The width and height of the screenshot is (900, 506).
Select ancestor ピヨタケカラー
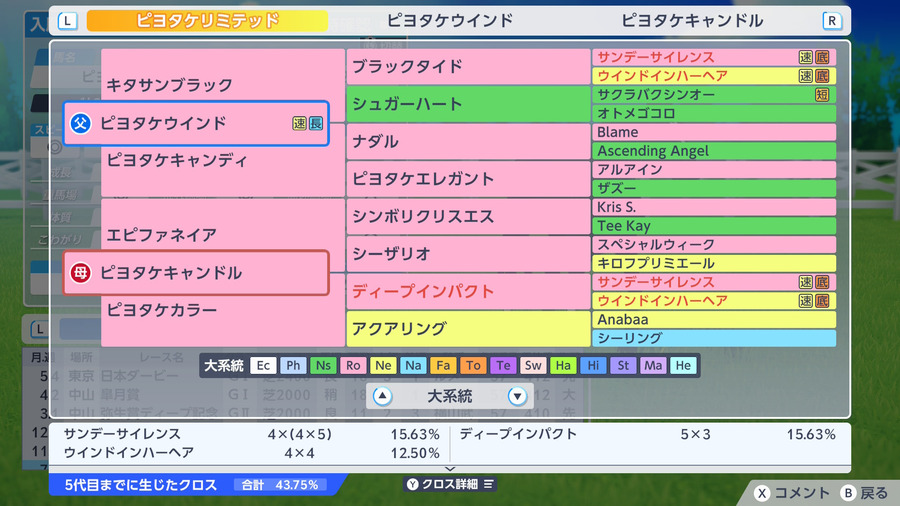point(162,310)
